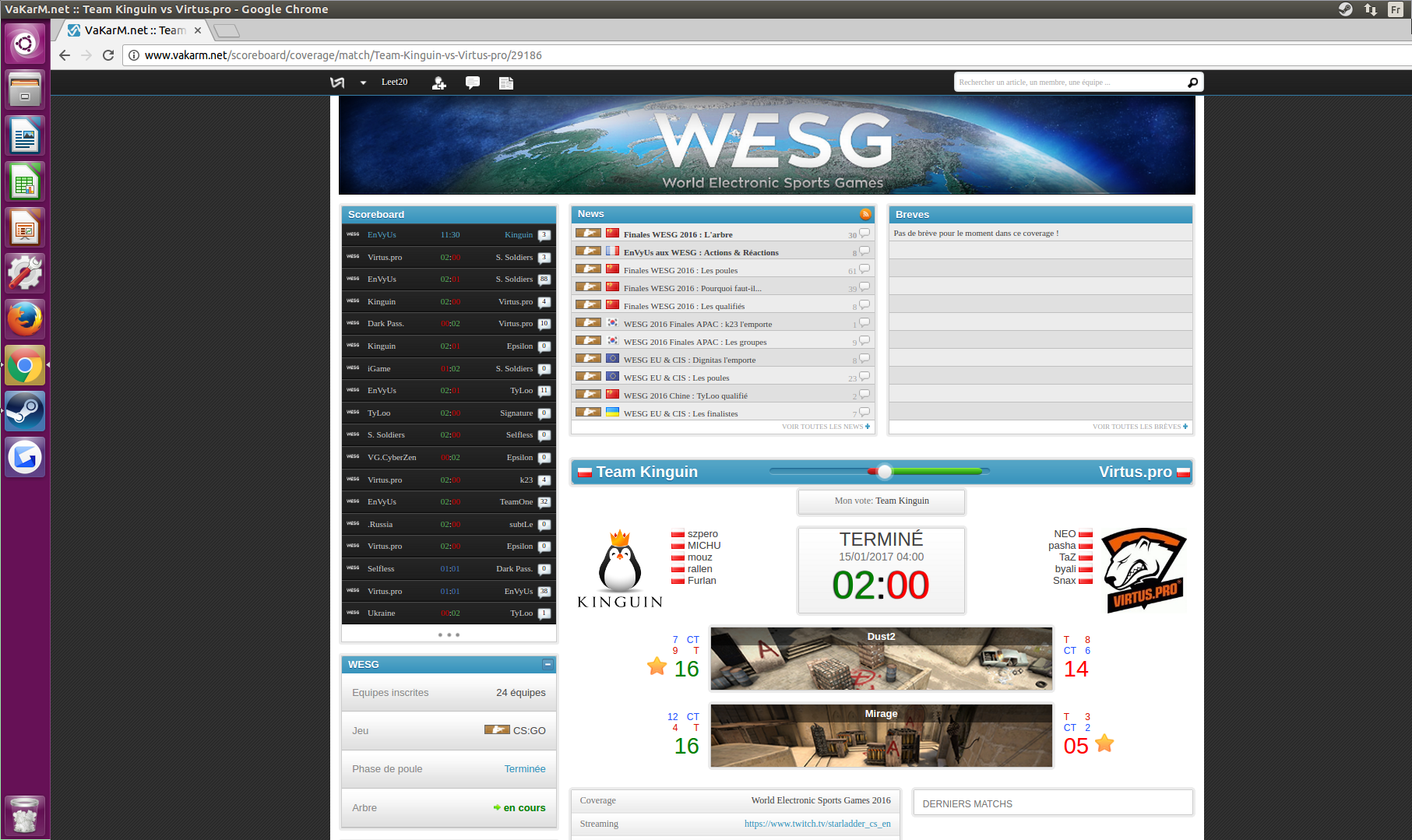1412x840 pixels.
Task: Open the Leet20 profile menu
Action: click(x=394, y=82)
